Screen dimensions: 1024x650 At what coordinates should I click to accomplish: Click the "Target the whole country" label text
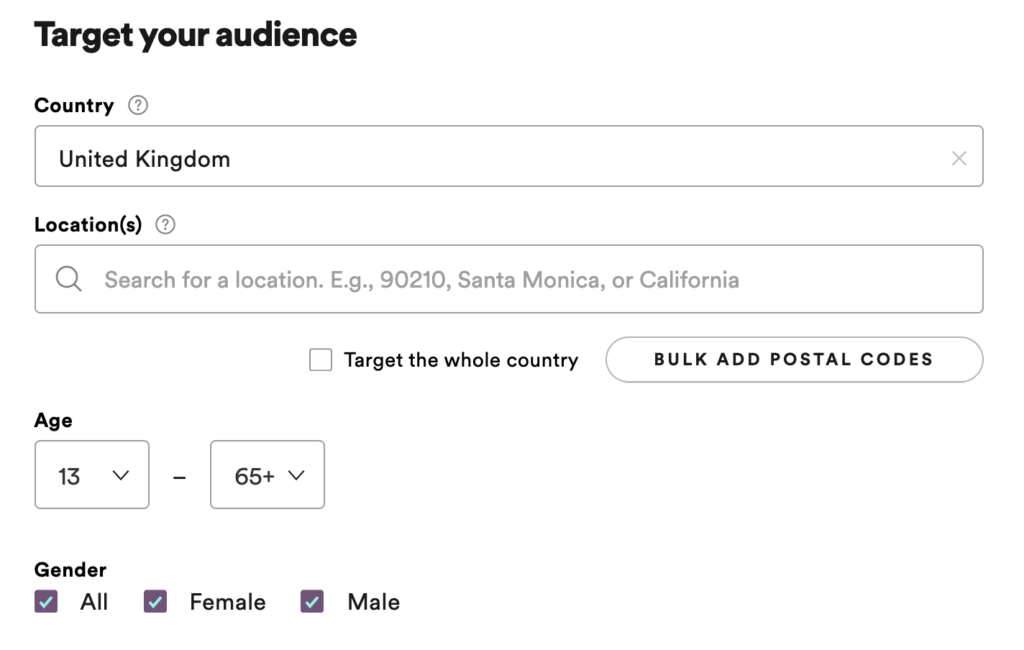461,360
